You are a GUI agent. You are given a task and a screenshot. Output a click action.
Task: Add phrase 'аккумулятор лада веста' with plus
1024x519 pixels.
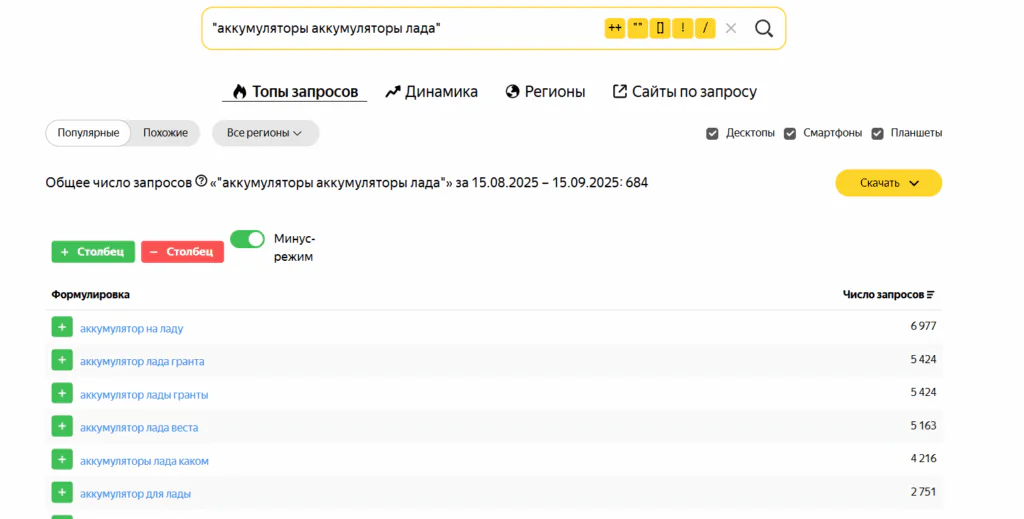coord(62,426)
